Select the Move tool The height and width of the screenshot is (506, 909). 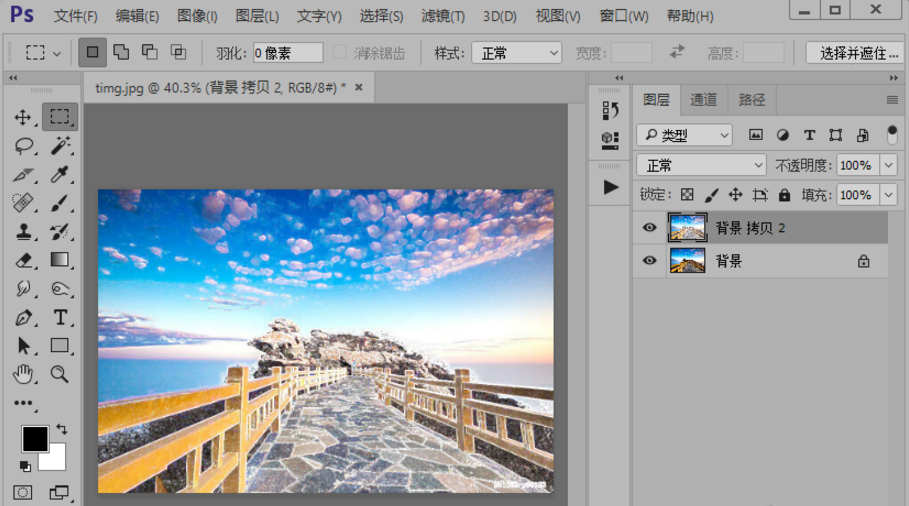[23, 117]
